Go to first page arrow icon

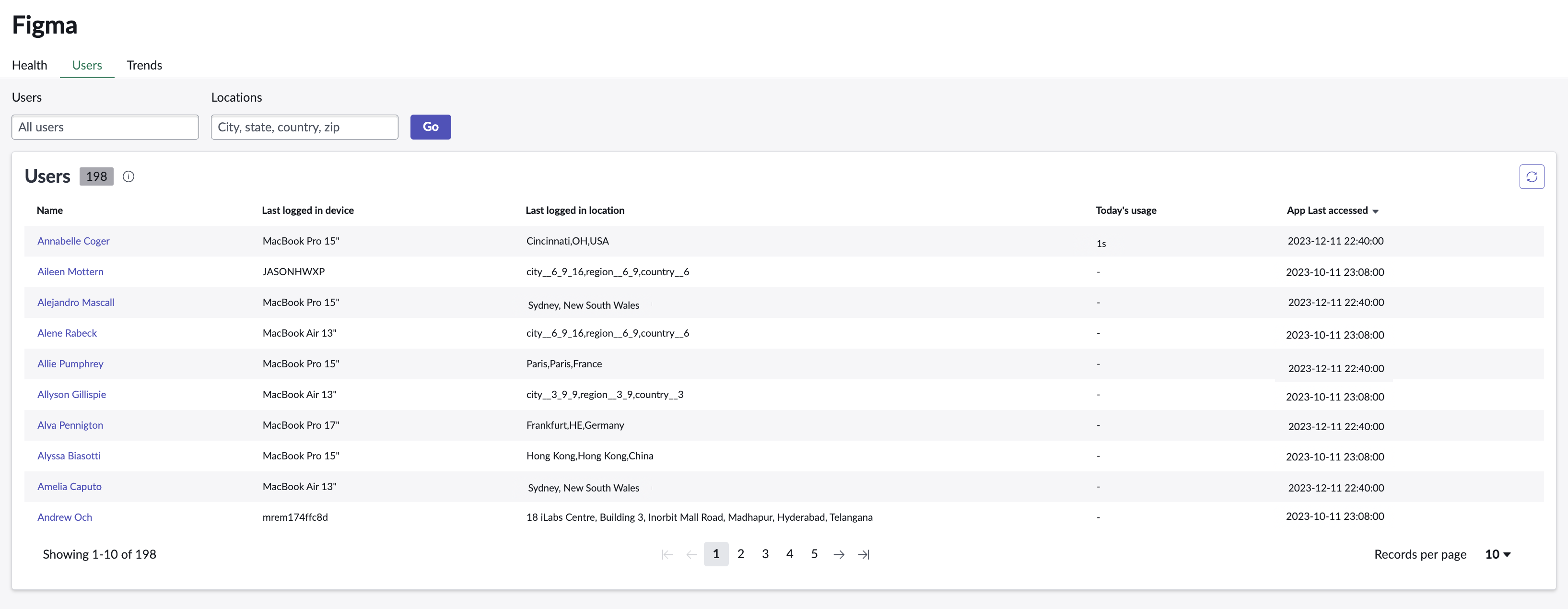[x=667, y=554]
